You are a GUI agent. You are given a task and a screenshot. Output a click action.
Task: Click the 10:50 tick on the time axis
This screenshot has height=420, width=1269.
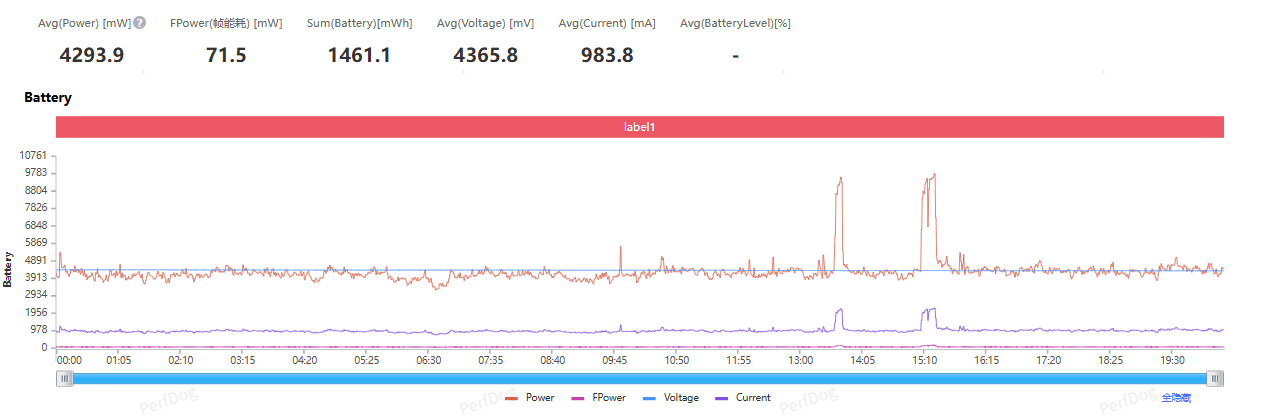(x=677, y=360)
